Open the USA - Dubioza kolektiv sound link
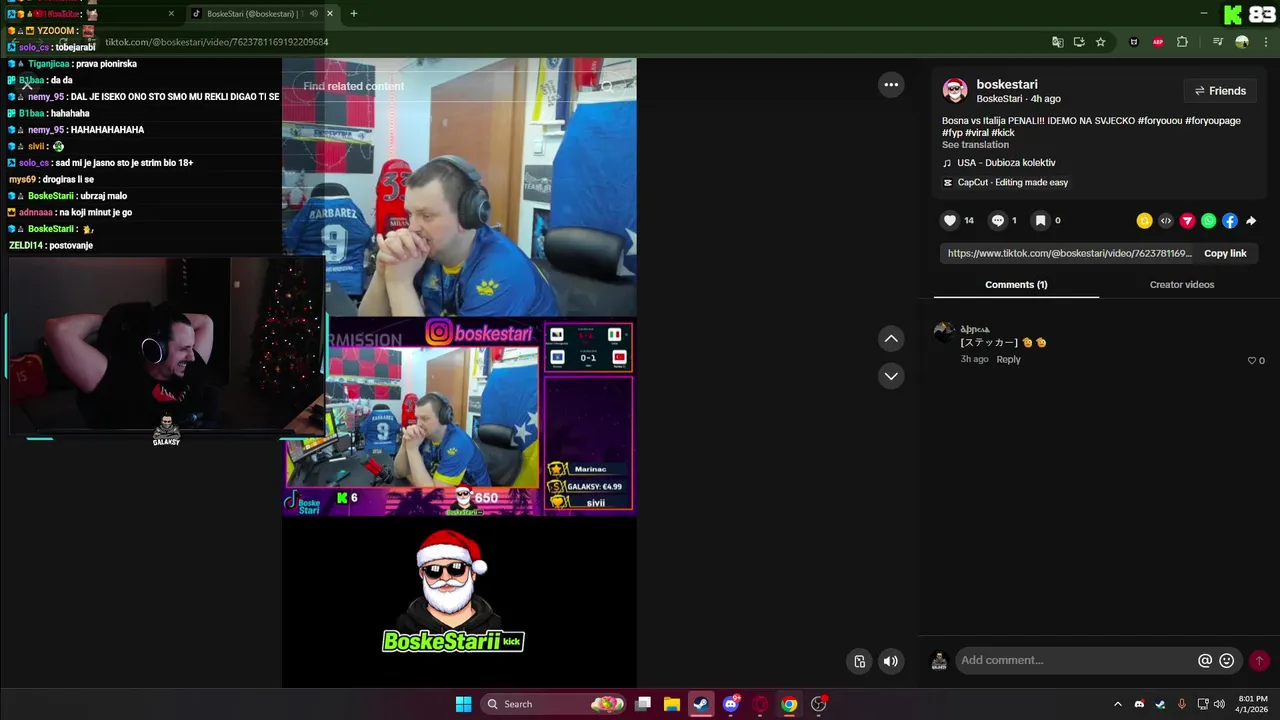This screenshot has width=1280, height=720. click(1006, 163)
